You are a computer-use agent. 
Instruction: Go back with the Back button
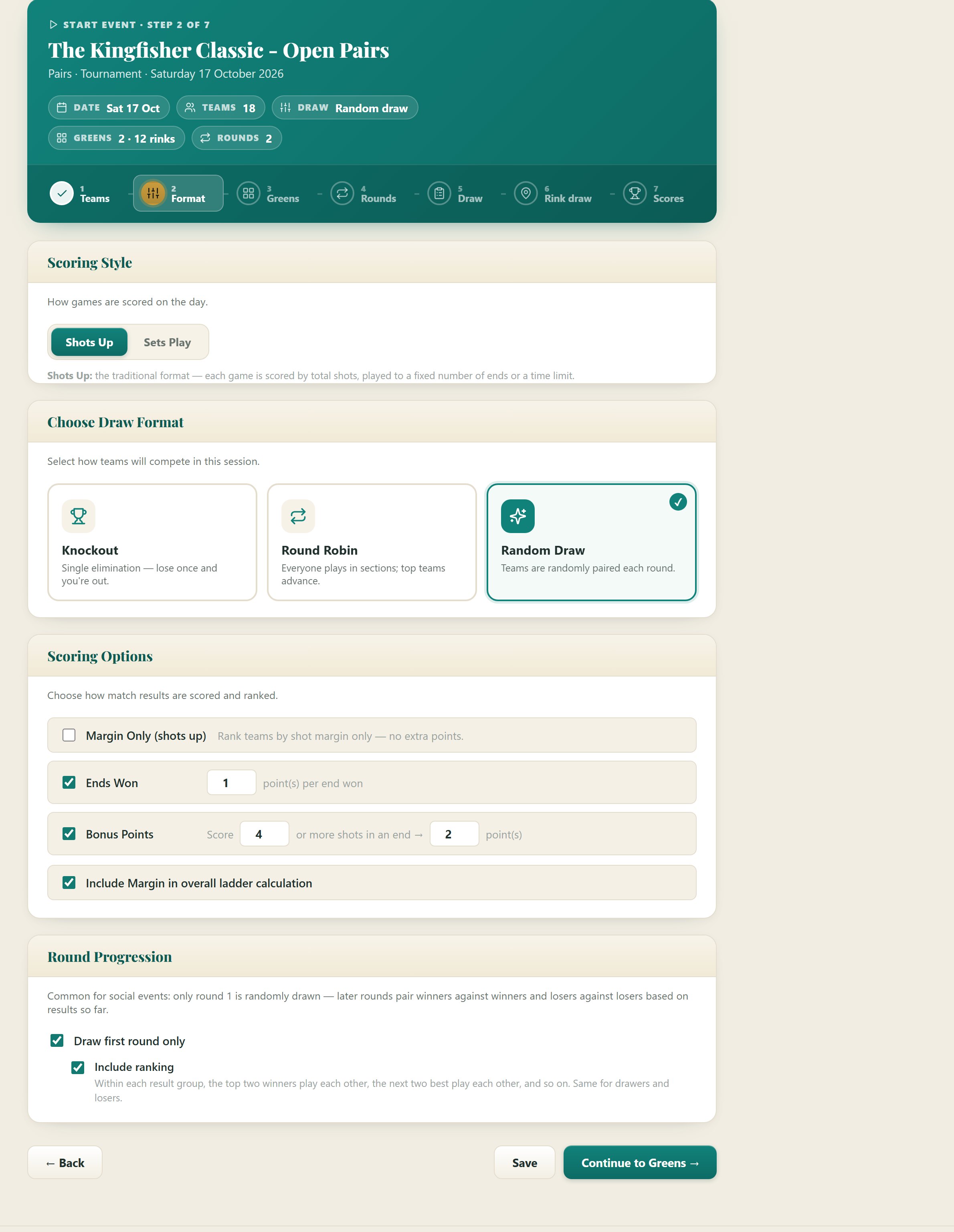point(65,1163)
